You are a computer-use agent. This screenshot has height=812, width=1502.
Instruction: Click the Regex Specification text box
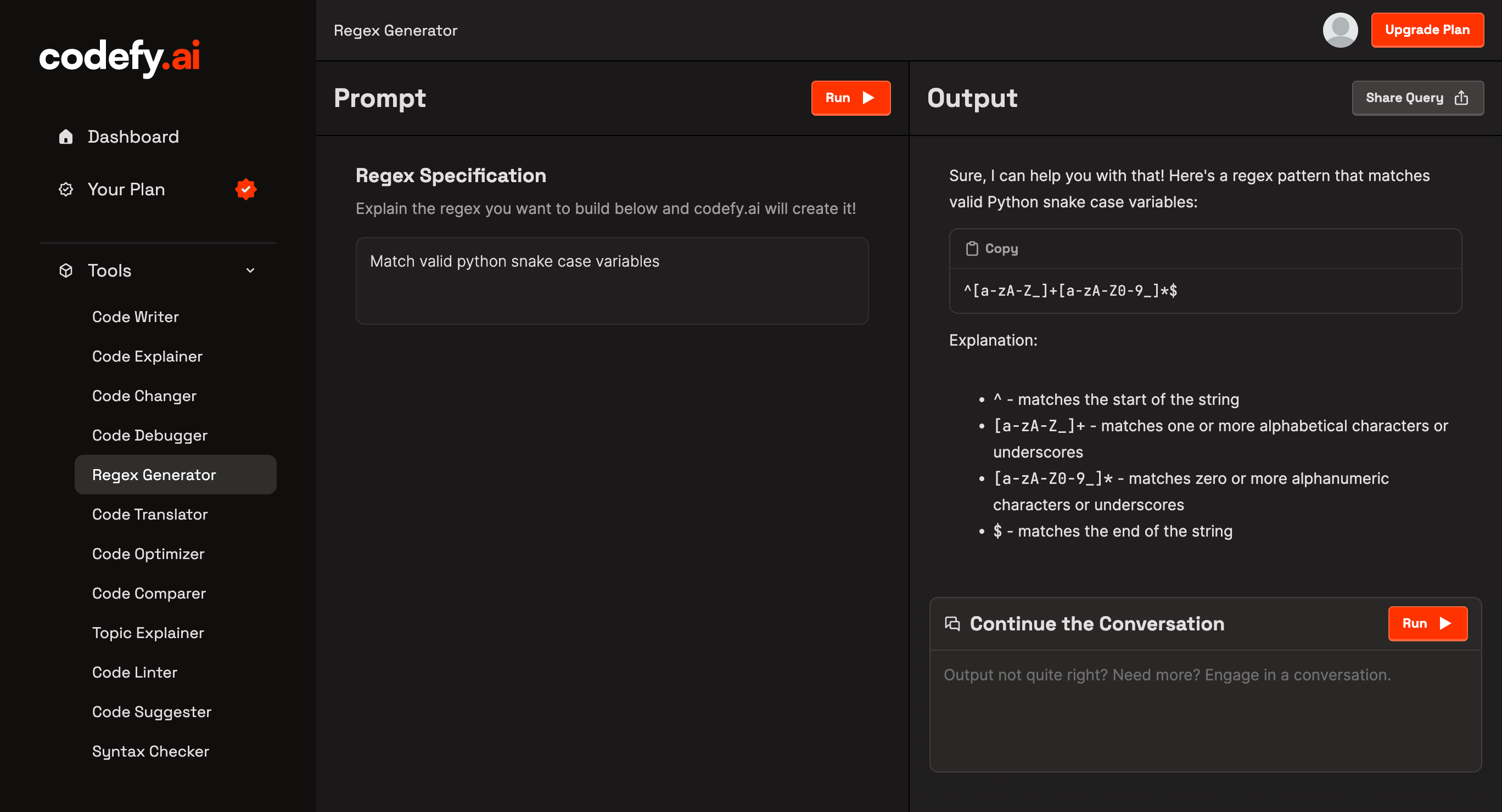(612, 281)
